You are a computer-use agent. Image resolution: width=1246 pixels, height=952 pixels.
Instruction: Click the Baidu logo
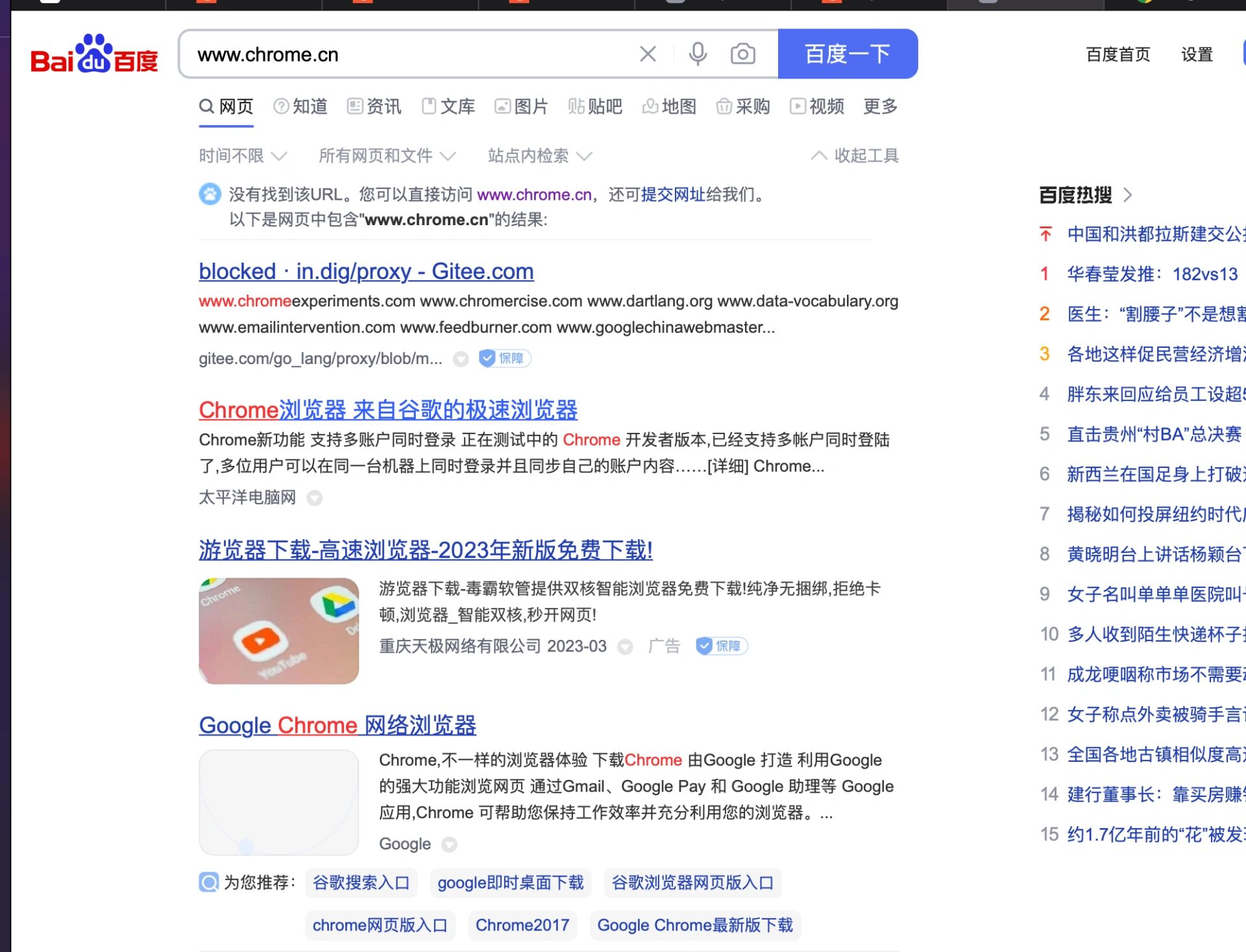[94, 54]
